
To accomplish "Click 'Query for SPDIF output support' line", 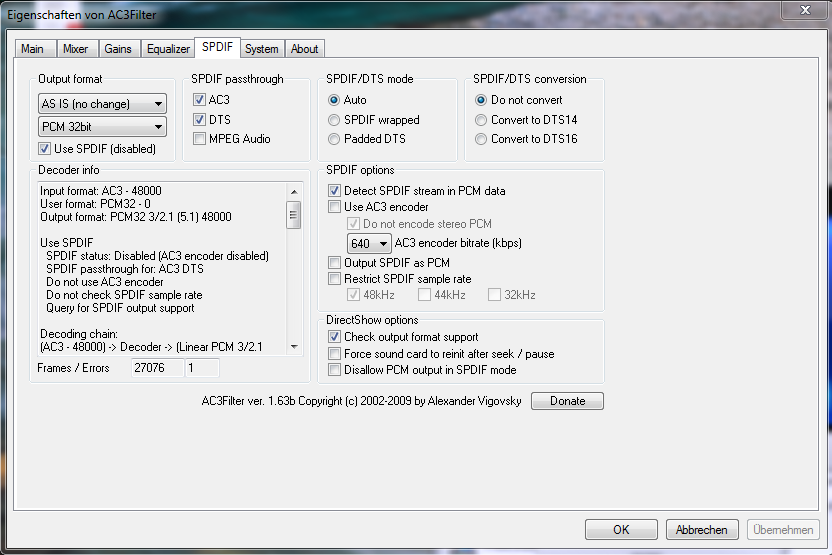I will pyautogui.click(x=120, y=308).
